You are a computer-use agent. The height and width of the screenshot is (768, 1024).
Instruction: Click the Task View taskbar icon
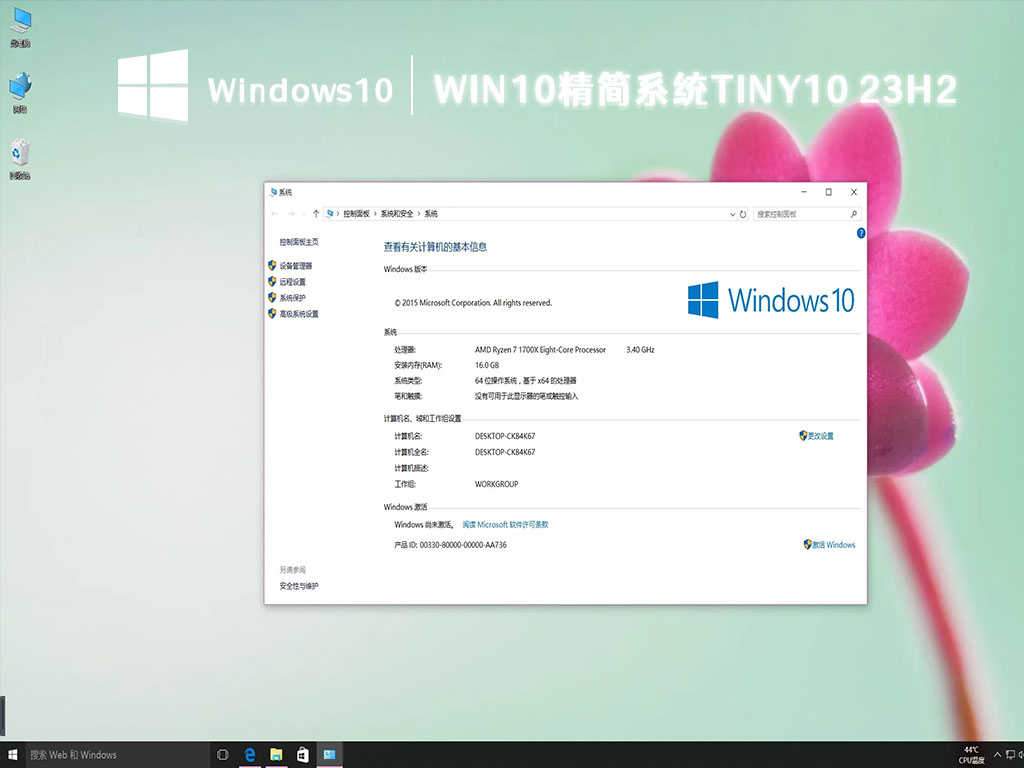[x=221, y=755]
